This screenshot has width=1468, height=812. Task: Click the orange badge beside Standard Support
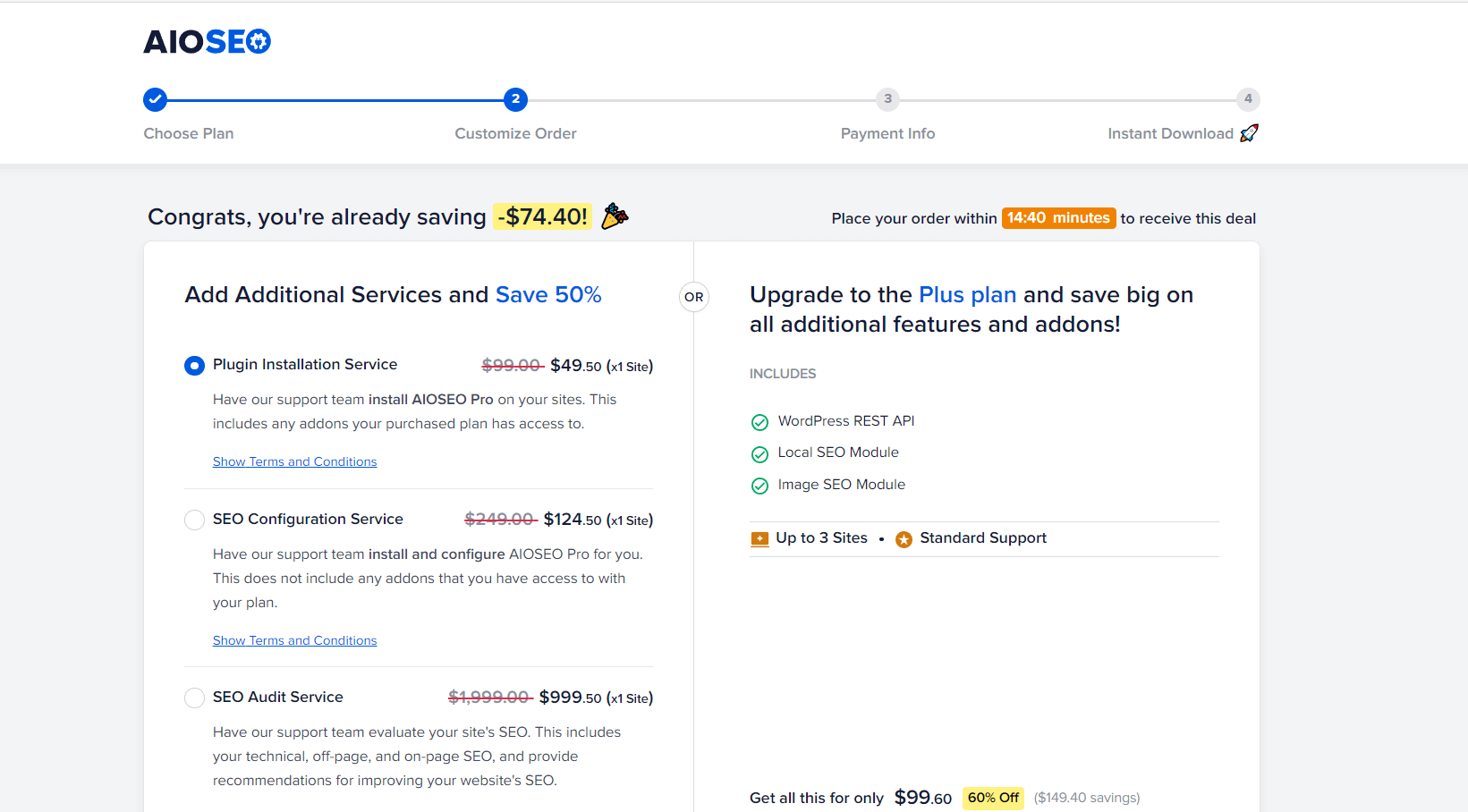pos(904,538)
